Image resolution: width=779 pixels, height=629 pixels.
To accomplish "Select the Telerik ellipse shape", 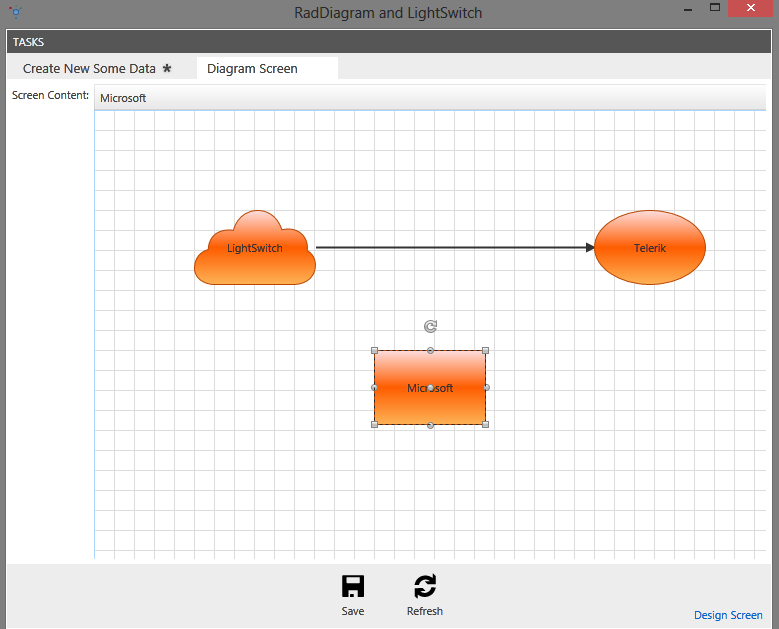I will pos(650,247).
